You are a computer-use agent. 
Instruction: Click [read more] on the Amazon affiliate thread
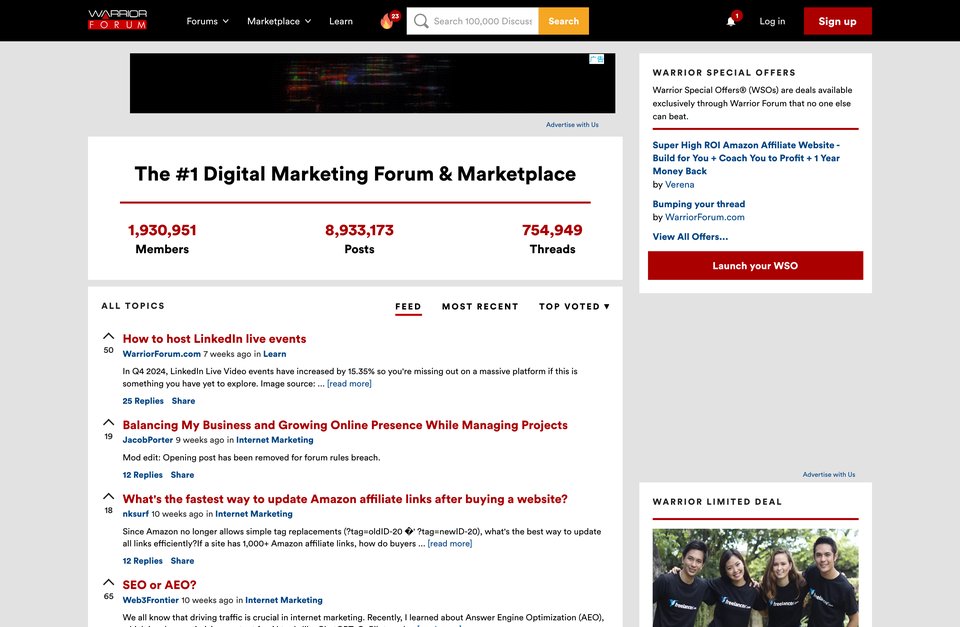tap(449, 544)
